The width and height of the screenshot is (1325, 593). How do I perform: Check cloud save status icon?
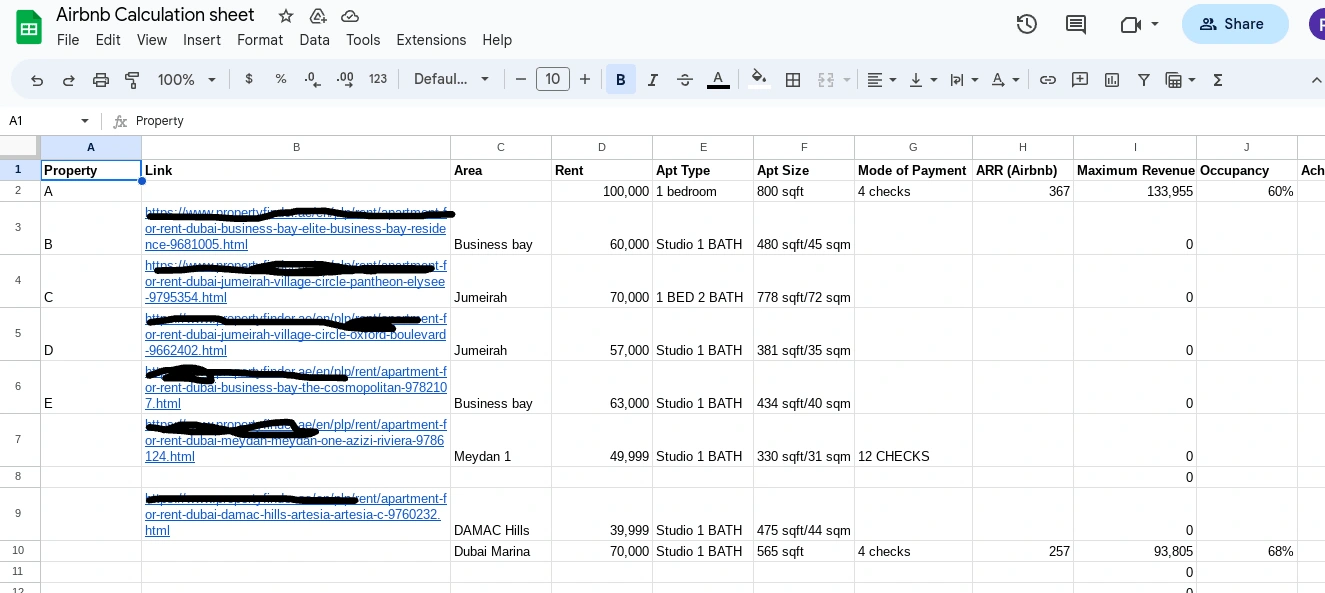click(x=350, y=16)
